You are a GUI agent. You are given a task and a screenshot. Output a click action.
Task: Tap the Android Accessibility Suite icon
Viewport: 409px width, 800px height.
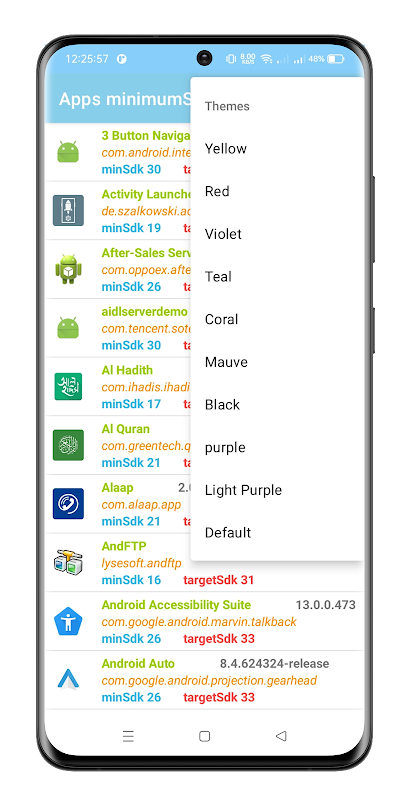[68, 621]
